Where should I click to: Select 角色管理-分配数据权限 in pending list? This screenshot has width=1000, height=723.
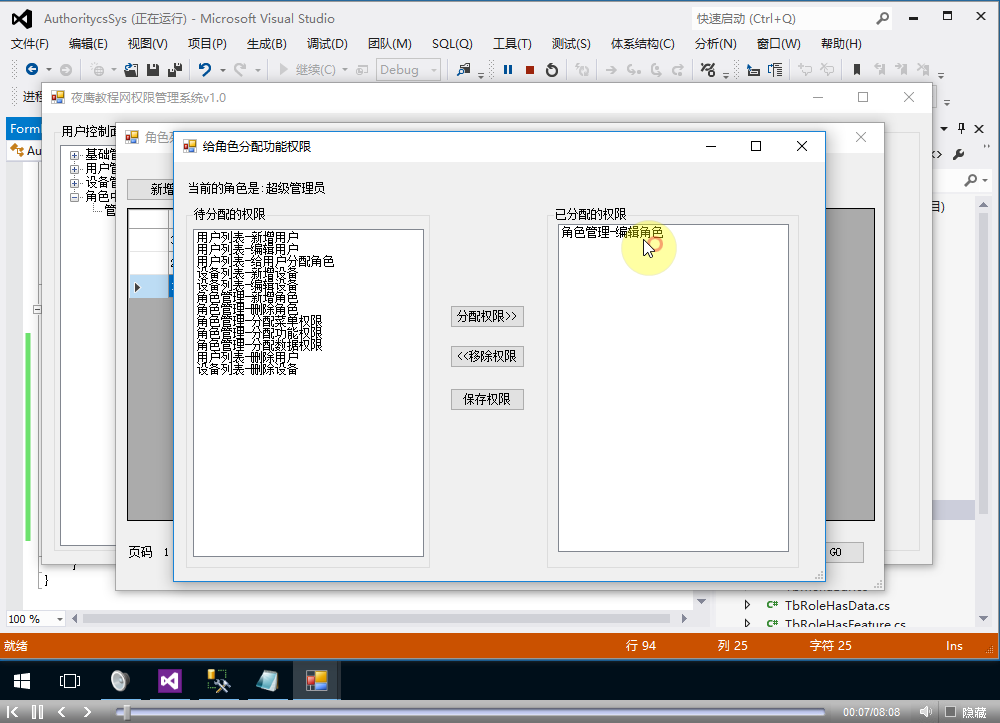(260, 345)
